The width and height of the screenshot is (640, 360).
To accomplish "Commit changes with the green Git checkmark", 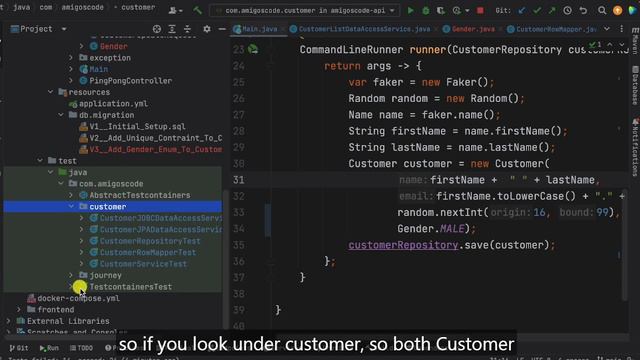I will pyautogui.click(x=537, y=11).
